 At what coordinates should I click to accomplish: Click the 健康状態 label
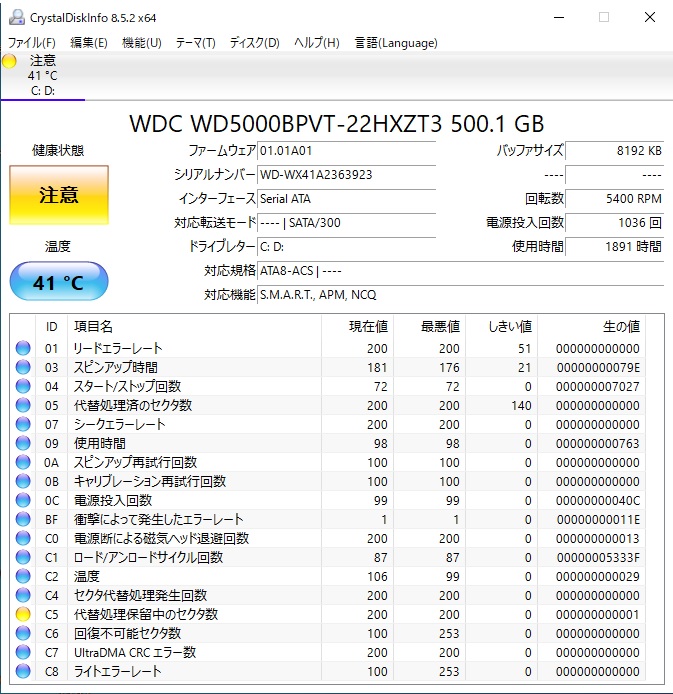(x=58, y=151)
